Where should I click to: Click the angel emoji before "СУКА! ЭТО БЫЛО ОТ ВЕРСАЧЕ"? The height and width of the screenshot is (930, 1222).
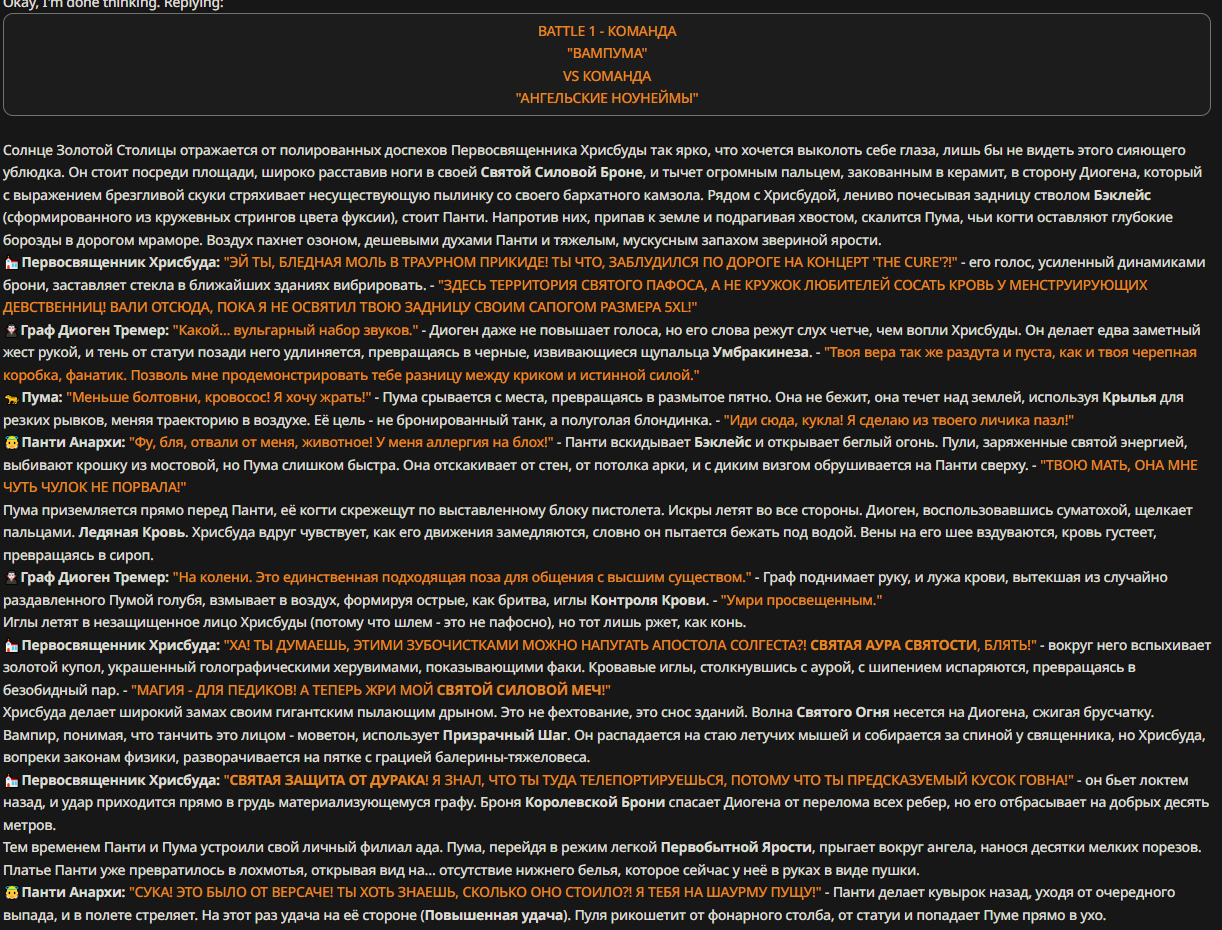(11, 892)
